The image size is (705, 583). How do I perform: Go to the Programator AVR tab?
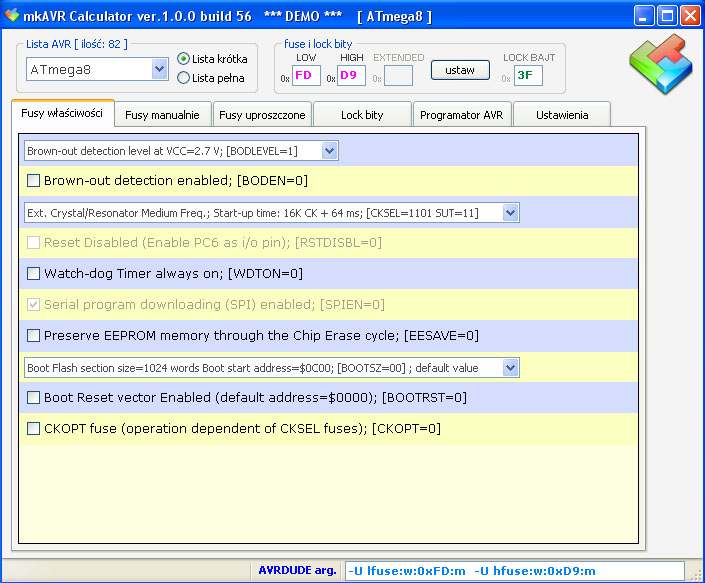462,115
